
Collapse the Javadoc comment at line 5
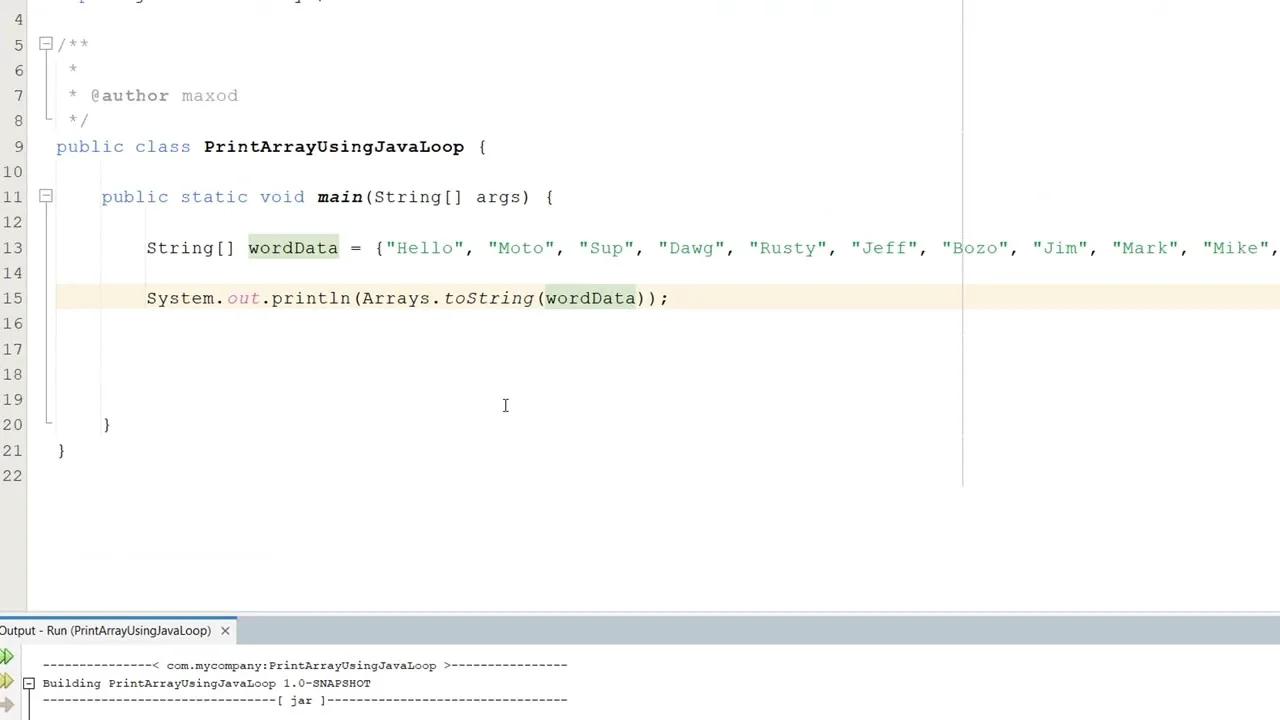tap(46, 44)
